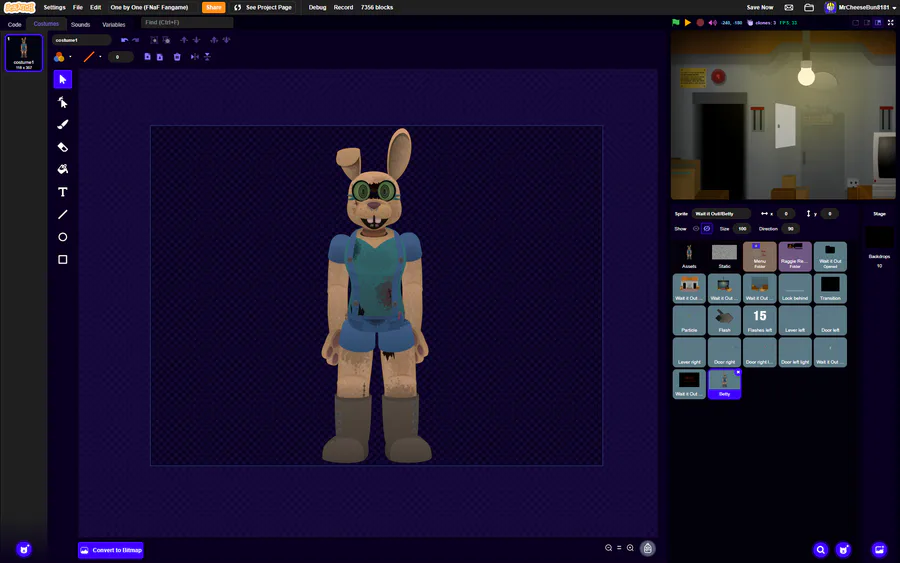Click the Find (Ctrl+F) search box
Screen dimensions: 900x563
(x=187, y=22)
